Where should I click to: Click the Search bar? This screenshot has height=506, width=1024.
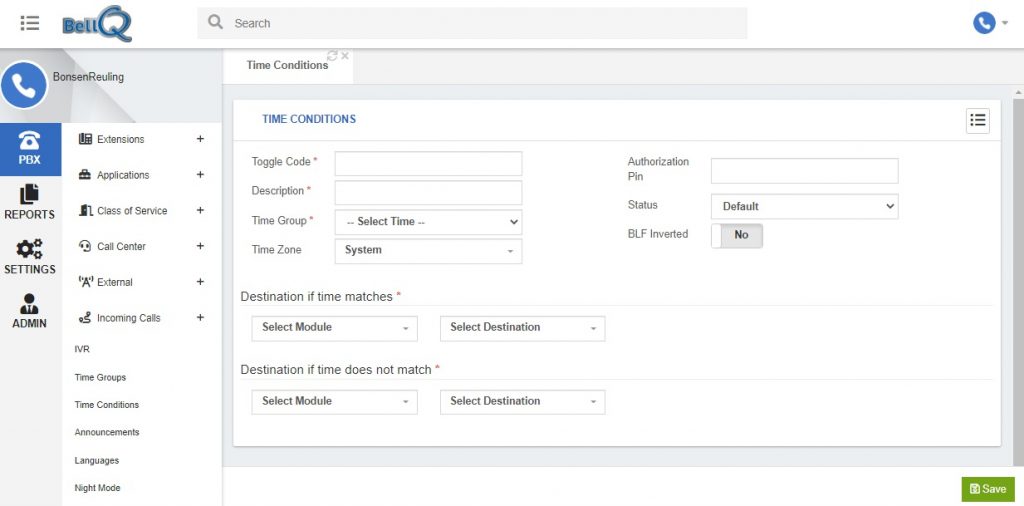472,24
